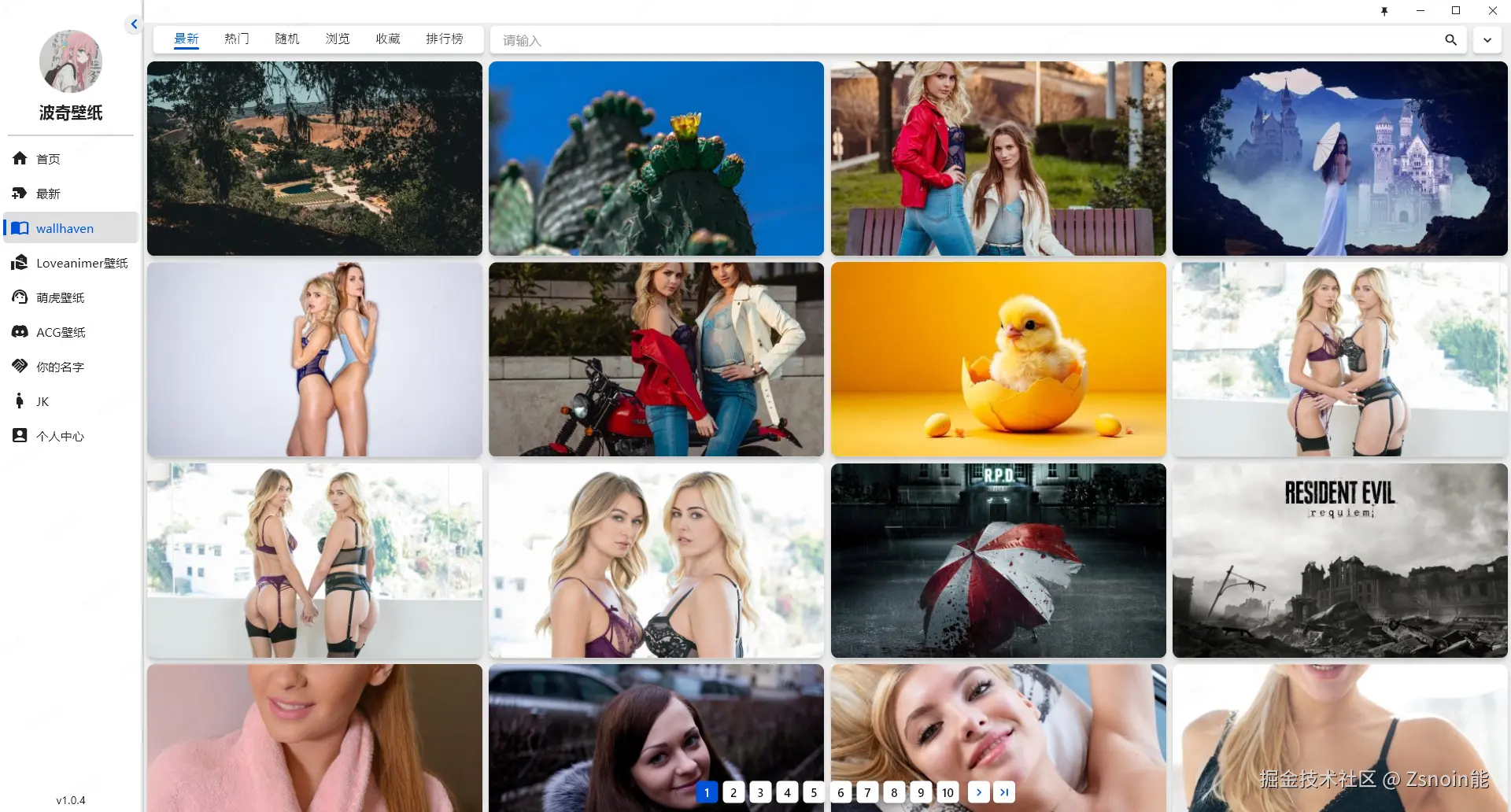The image size is (1511, 812).
Task: Switch to the 随机 tab
Action: tap(287, 39)
